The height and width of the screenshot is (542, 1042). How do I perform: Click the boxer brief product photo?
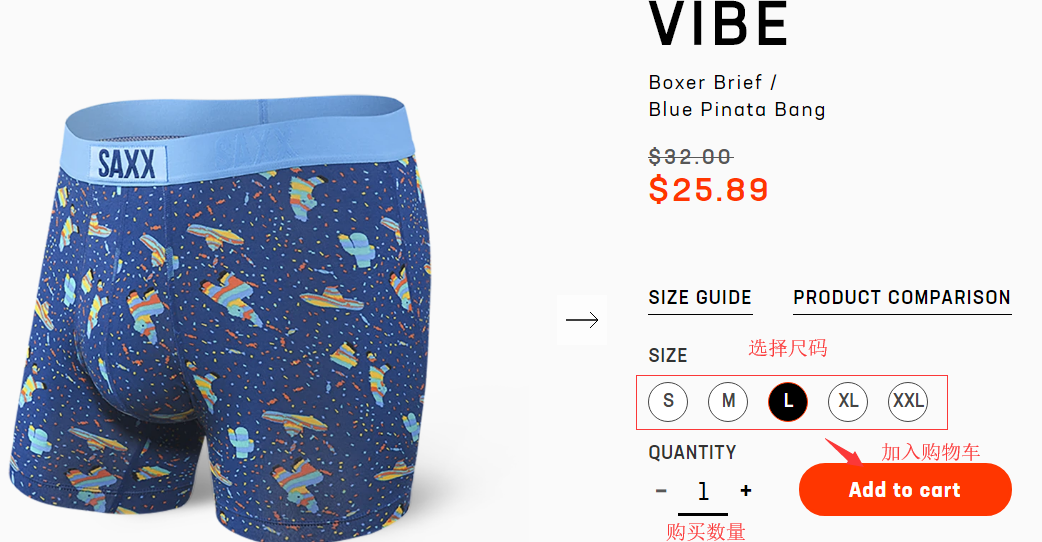click(x=219, y=319)
